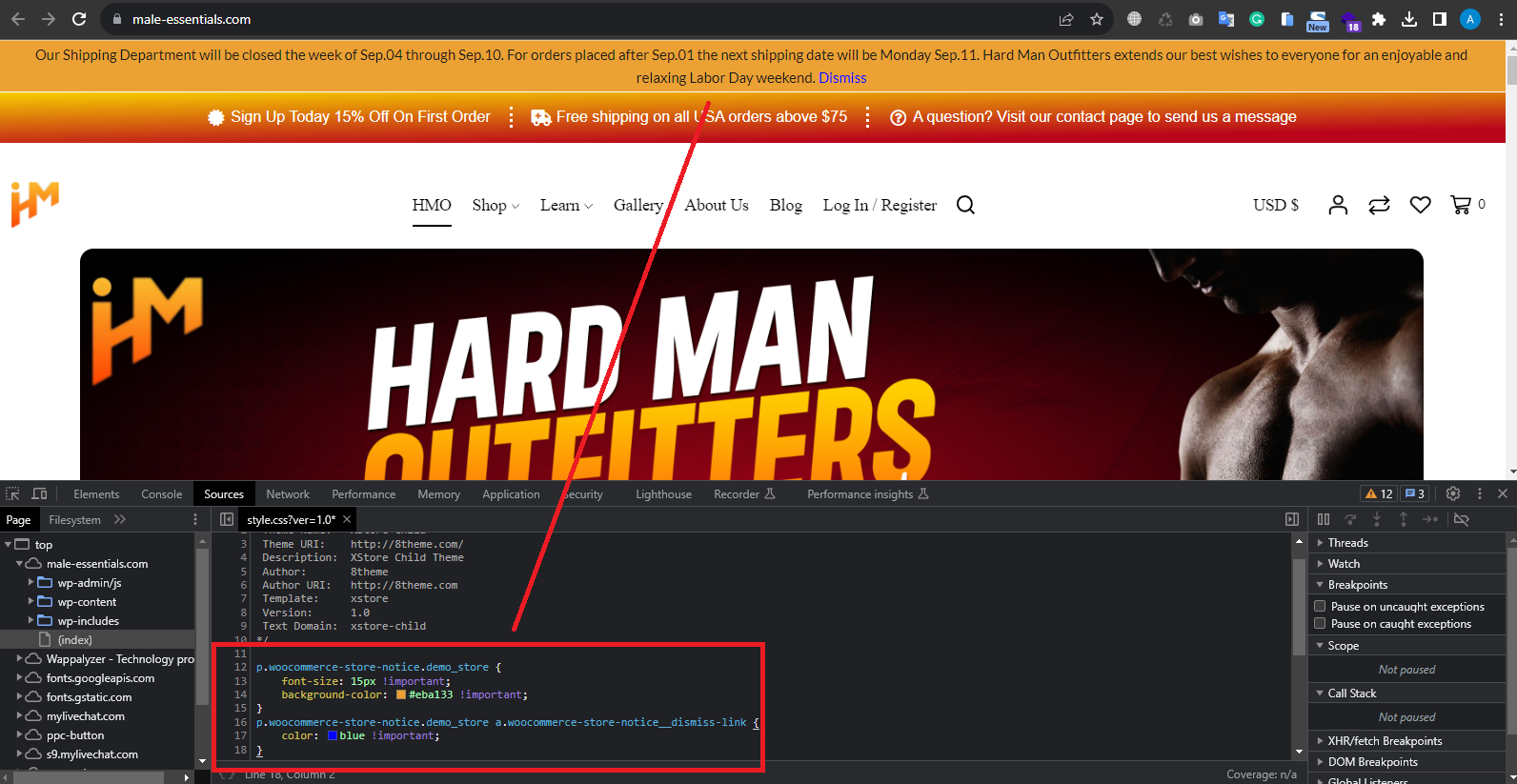Open the account user icon
This screenshot has width=1517, height=784.
(1338, 205)
